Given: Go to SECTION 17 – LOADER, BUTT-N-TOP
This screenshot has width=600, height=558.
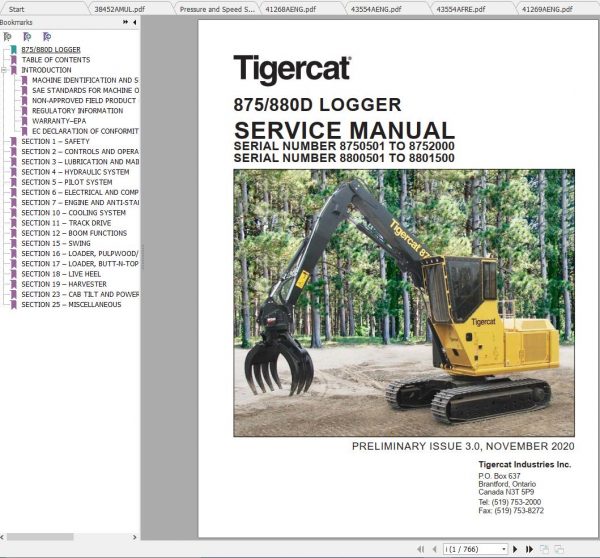Looking at the screenshot, I should tap(80, 264).
